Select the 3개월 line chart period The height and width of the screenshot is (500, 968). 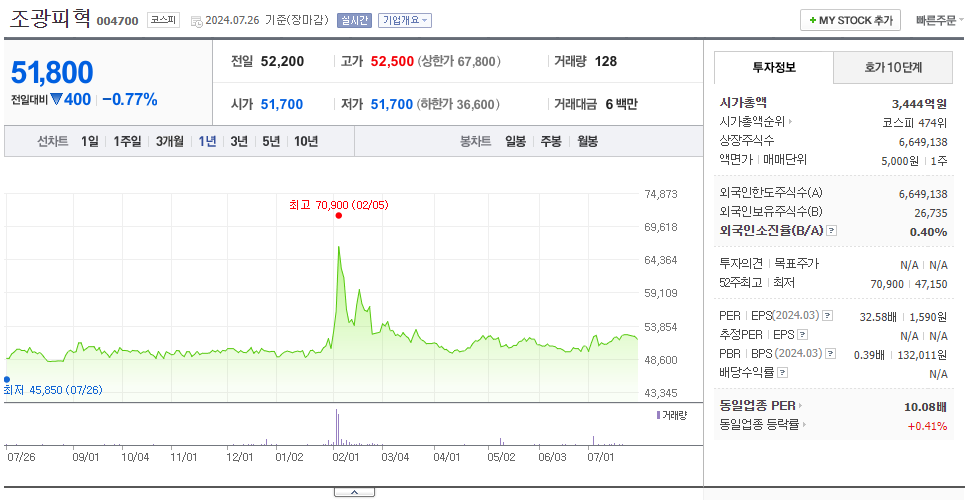(x=170, y=141)
